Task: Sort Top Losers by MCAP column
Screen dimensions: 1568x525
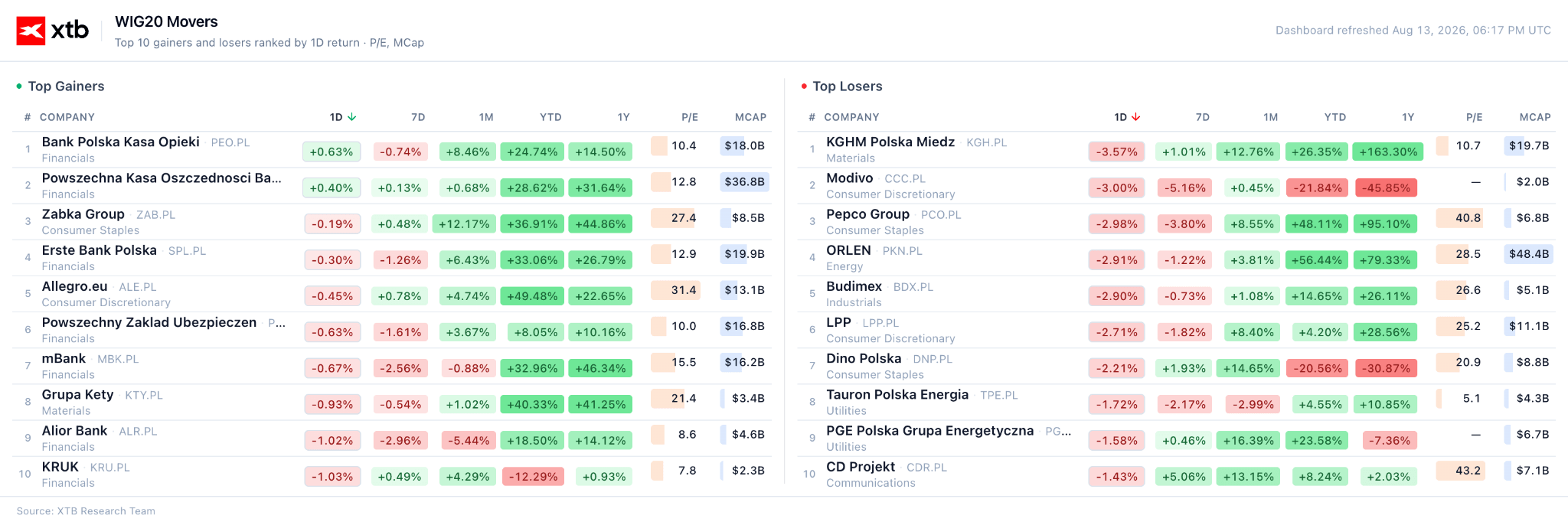Action: pyautogui.click(x=1535, y=117)
